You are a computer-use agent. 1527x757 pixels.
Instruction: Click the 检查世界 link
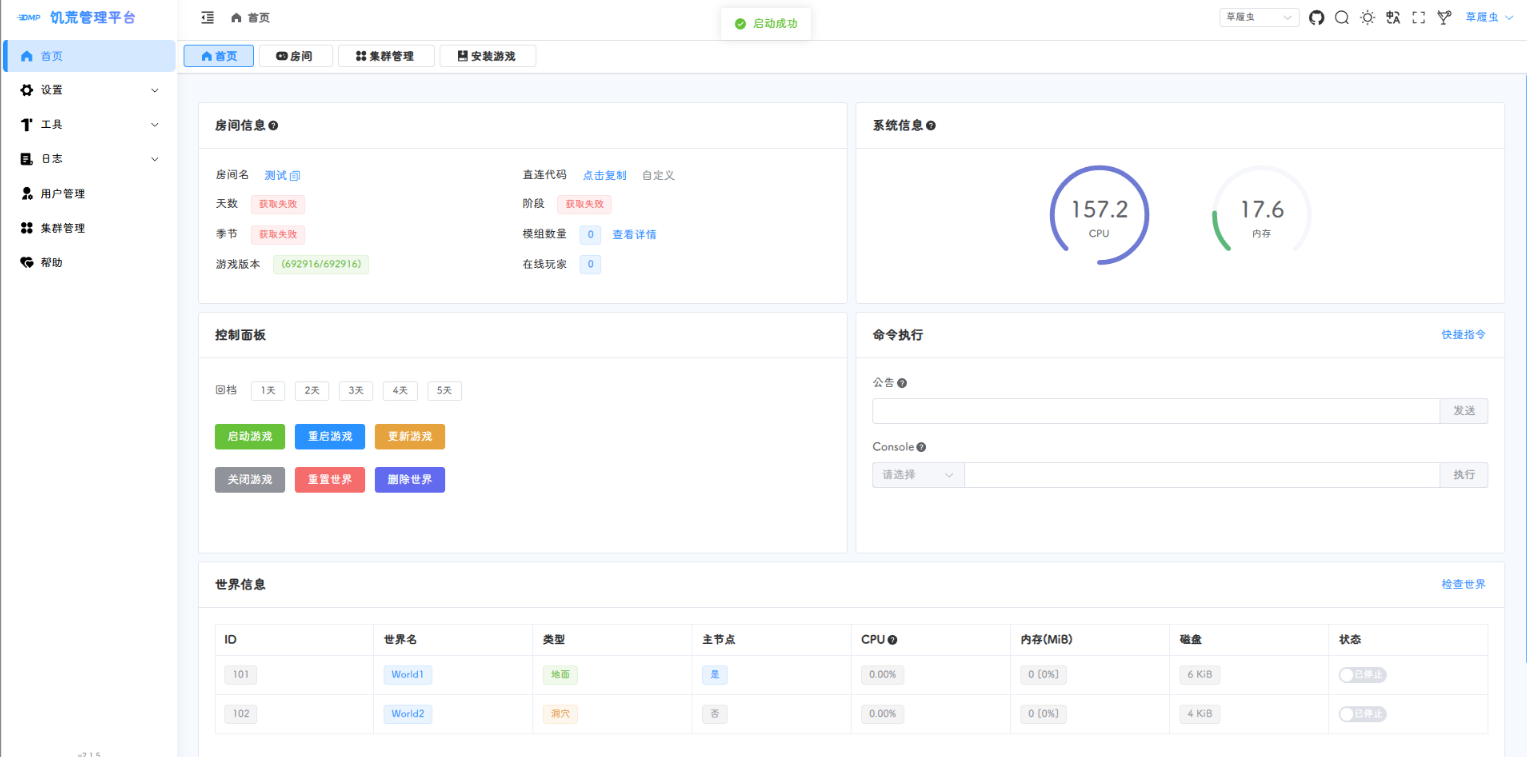tap(1464, 584)
